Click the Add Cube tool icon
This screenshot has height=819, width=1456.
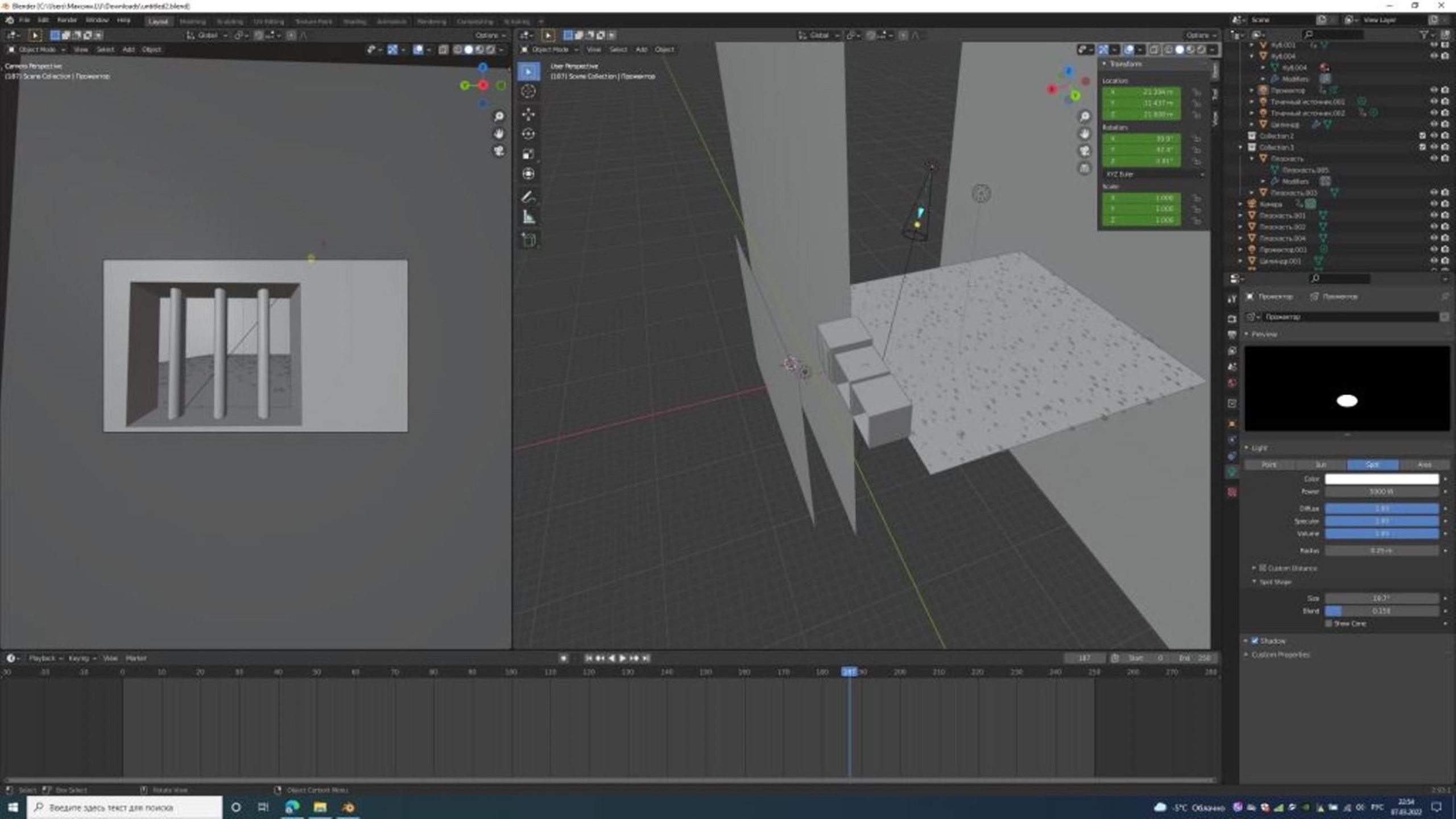(528, 240)
